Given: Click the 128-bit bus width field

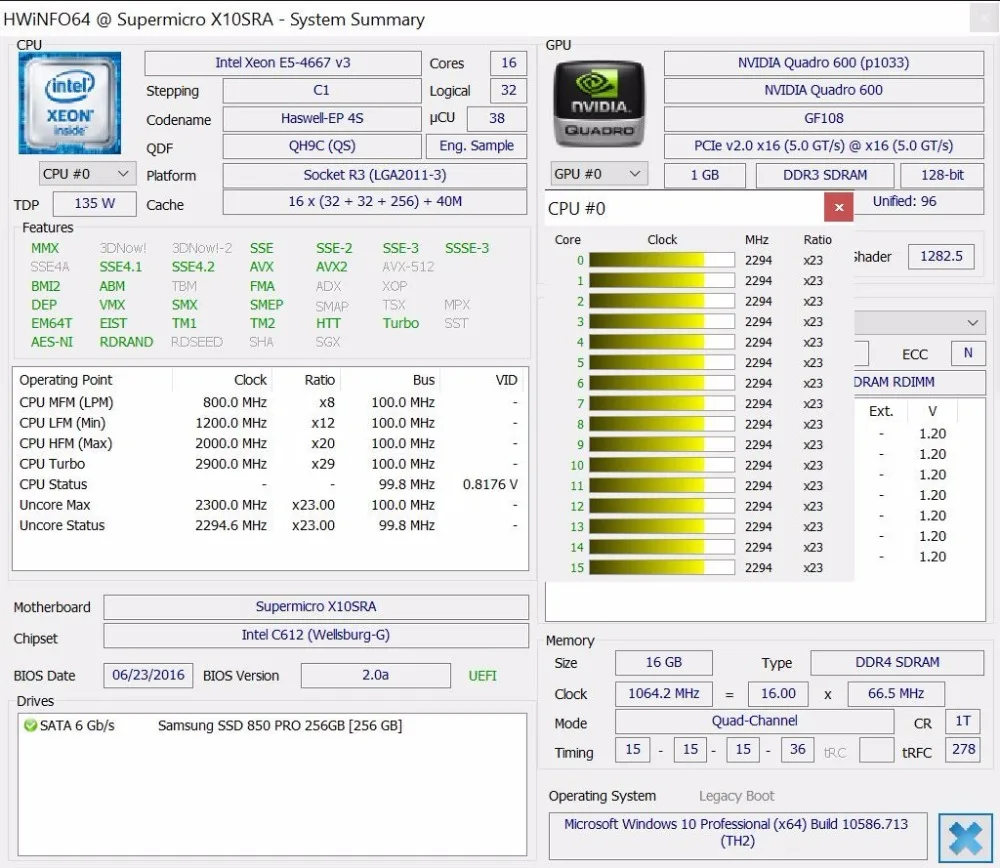Looking at the screenshot, I should [942, 175].
